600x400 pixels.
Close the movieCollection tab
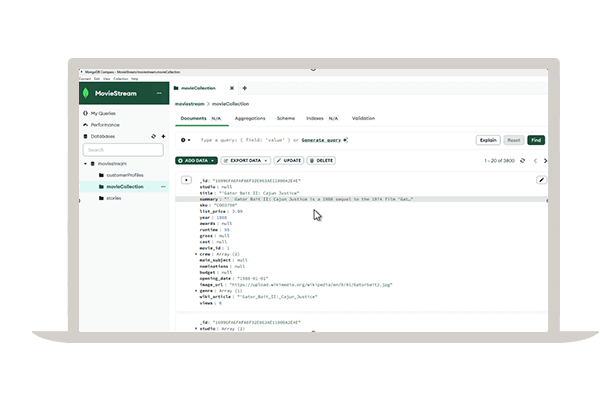pos(232,88)
